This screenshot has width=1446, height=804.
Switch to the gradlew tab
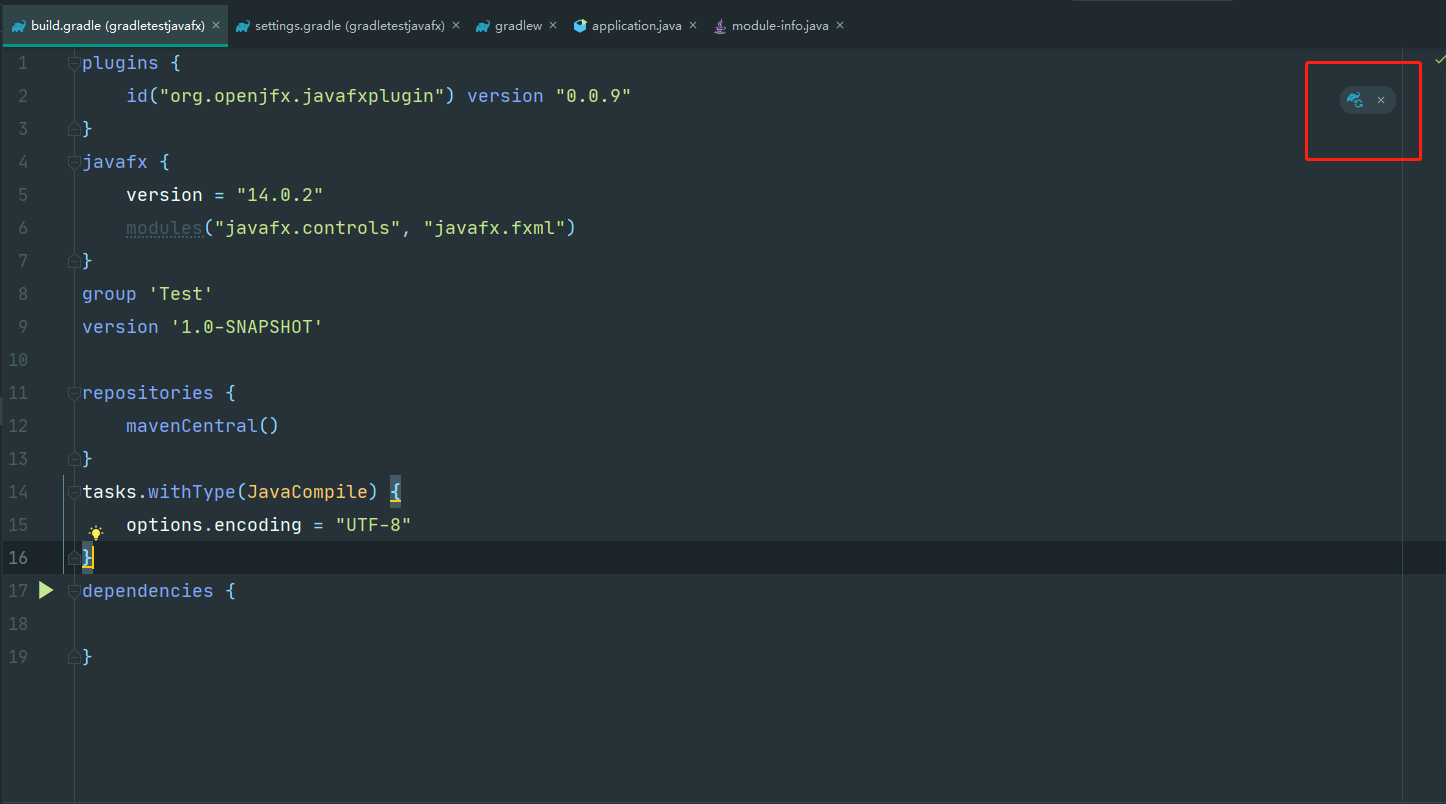518,26
